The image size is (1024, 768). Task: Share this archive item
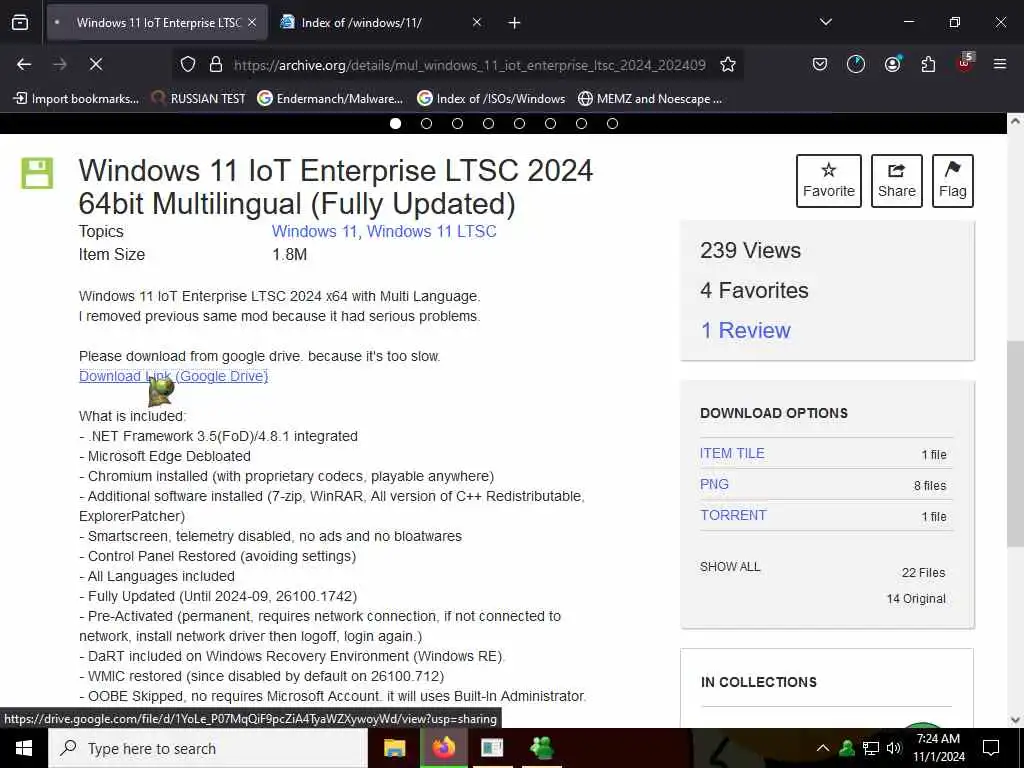pos(897,181)
